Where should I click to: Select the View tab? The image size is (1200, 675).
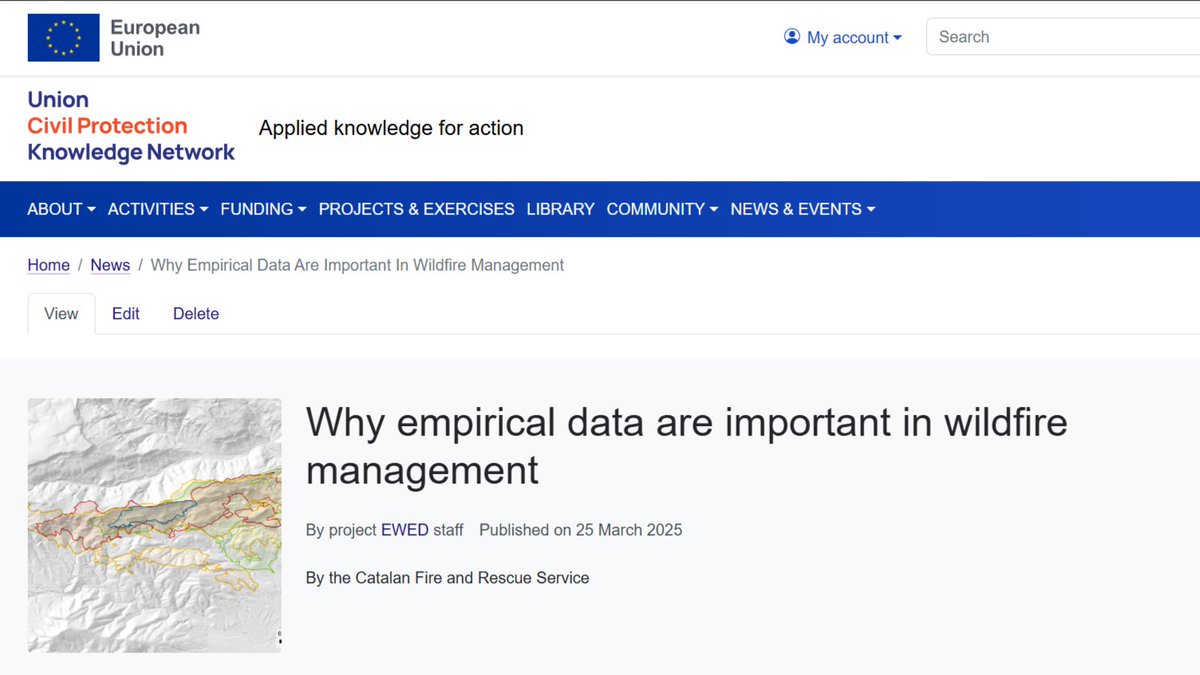click(x=61, y=313)
